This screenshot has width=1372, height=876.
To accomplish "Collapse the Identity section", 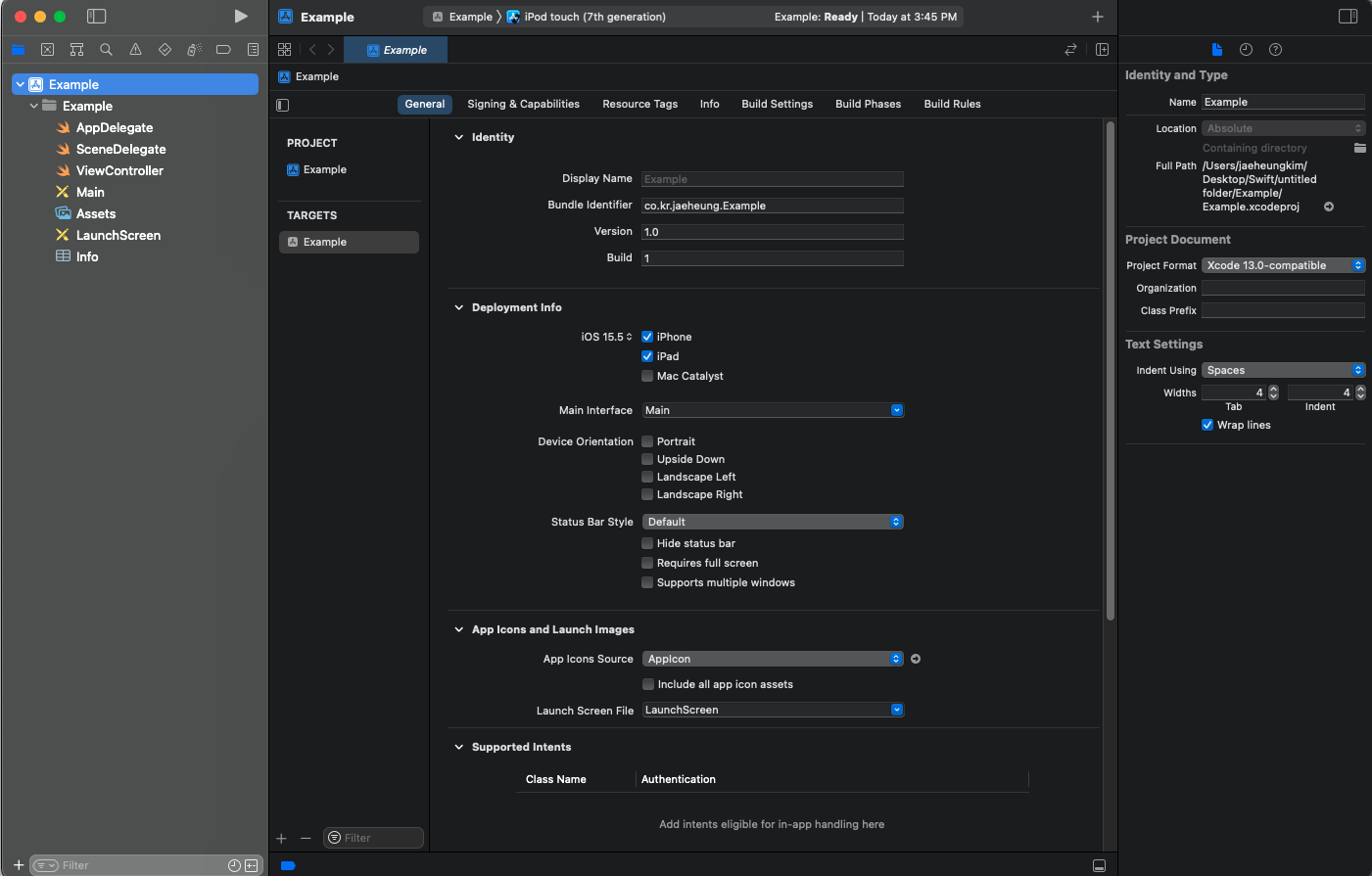I will 458,137.
